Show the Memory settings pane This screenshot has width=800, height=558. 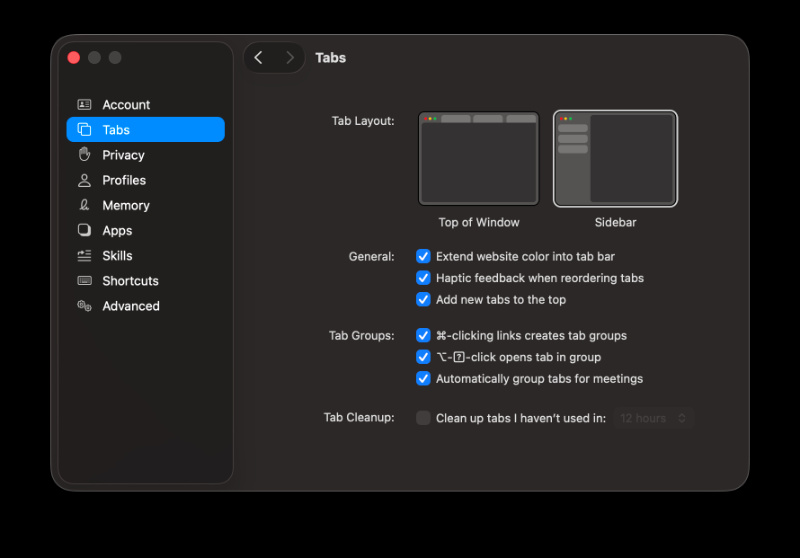(x=145, y=205)
